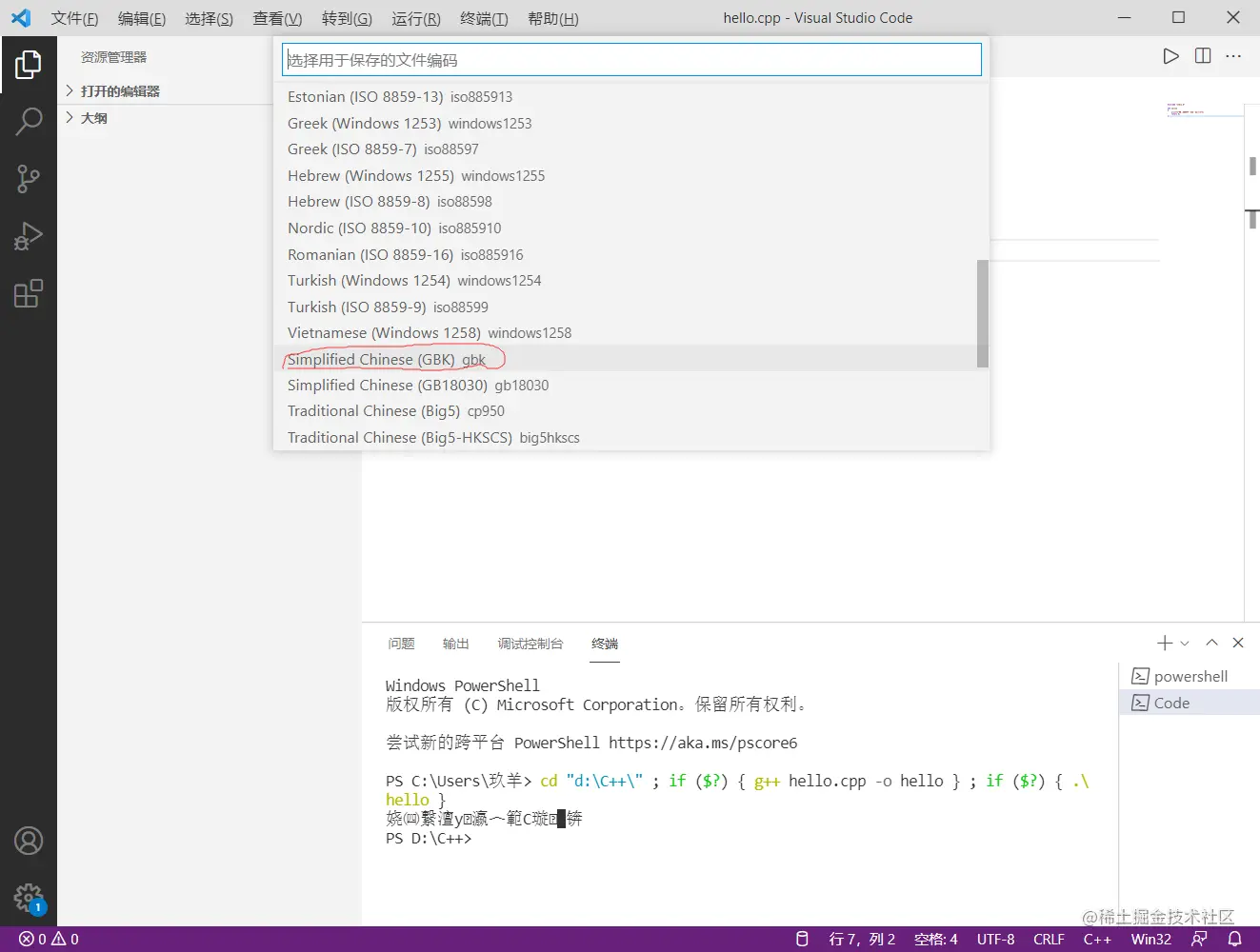Open the 帮助(H) menu
The image size is (1260, 952).
(553, 18)
